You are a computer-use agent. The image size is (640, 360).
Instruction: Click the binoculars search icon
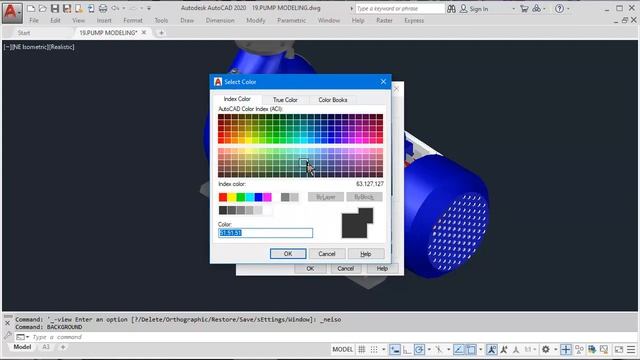(x=451, y=9)
